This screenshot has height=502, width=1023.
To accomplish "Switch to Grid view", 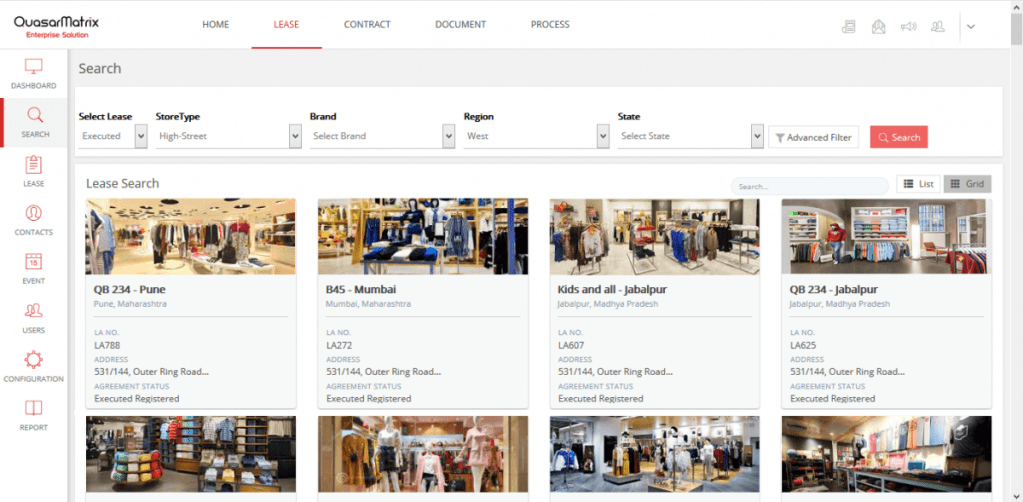I will click(966, 184).
